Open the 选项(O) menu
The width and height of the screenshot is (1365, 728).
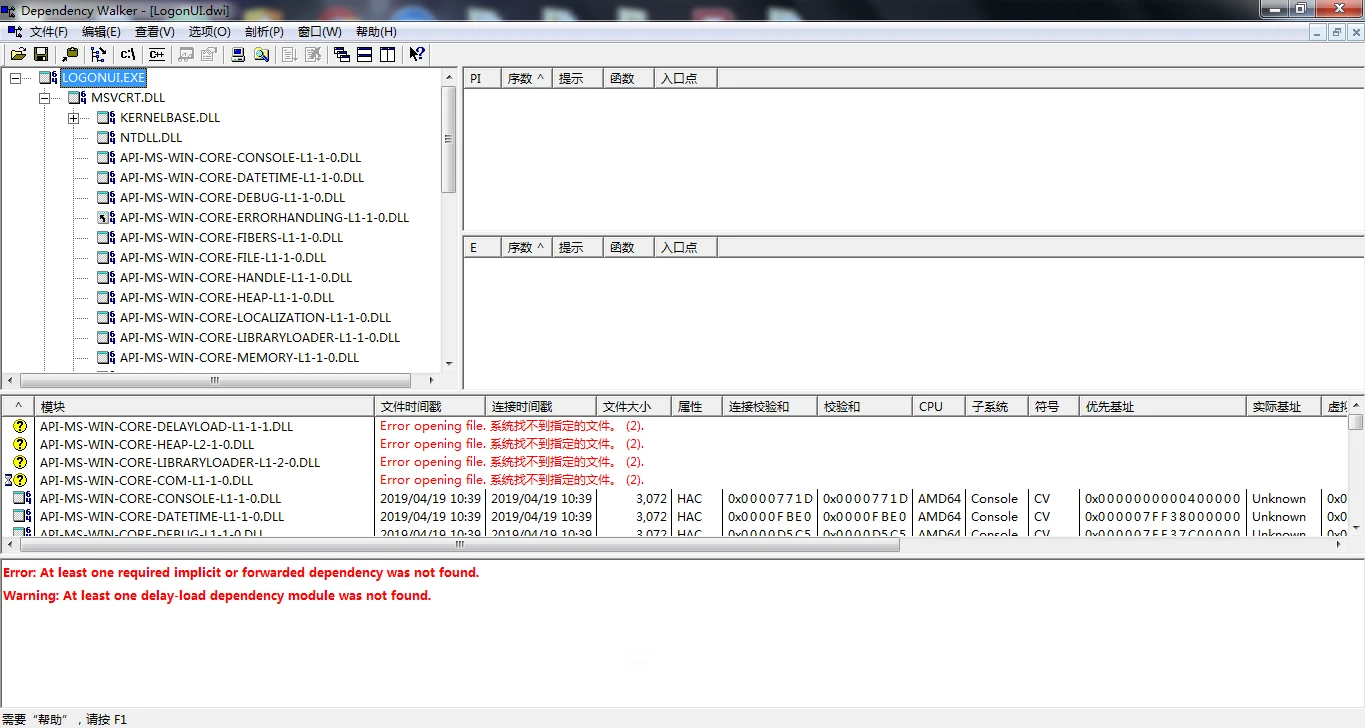[x=209, y=32]
